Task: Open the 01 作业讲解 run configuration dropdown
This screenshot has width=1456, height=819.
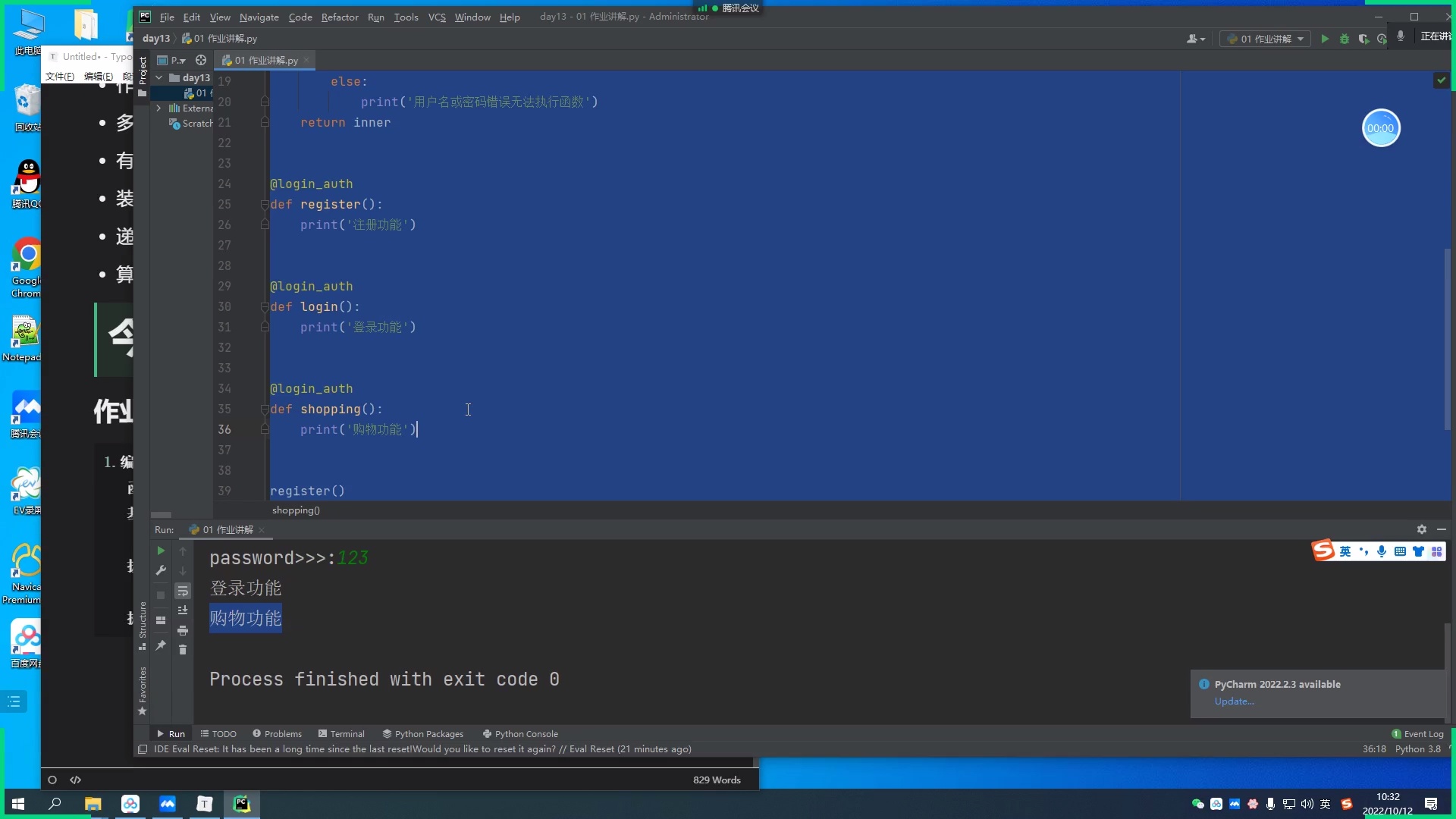Action: (1301, 38)
